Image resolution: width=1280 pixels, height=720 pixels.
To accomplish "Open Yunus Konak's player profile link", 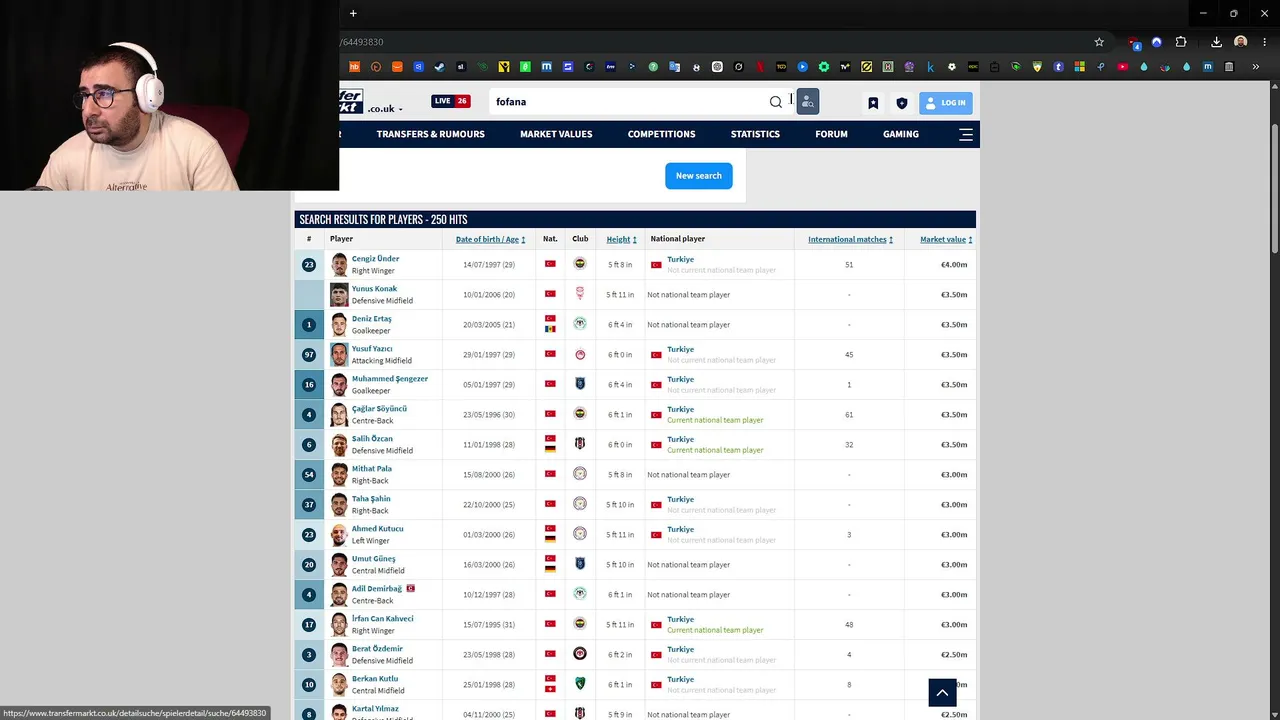I will (374, 289).
